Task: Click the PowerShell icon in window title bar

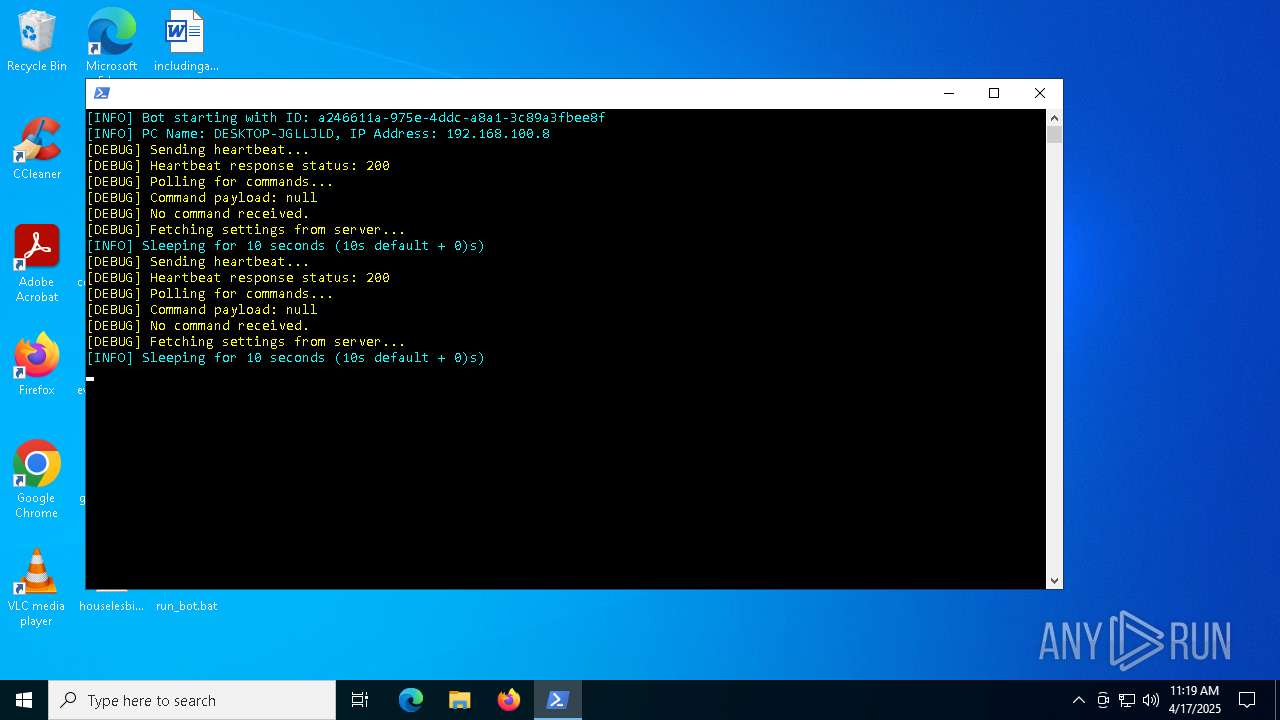Action: (x=102, y=93)
